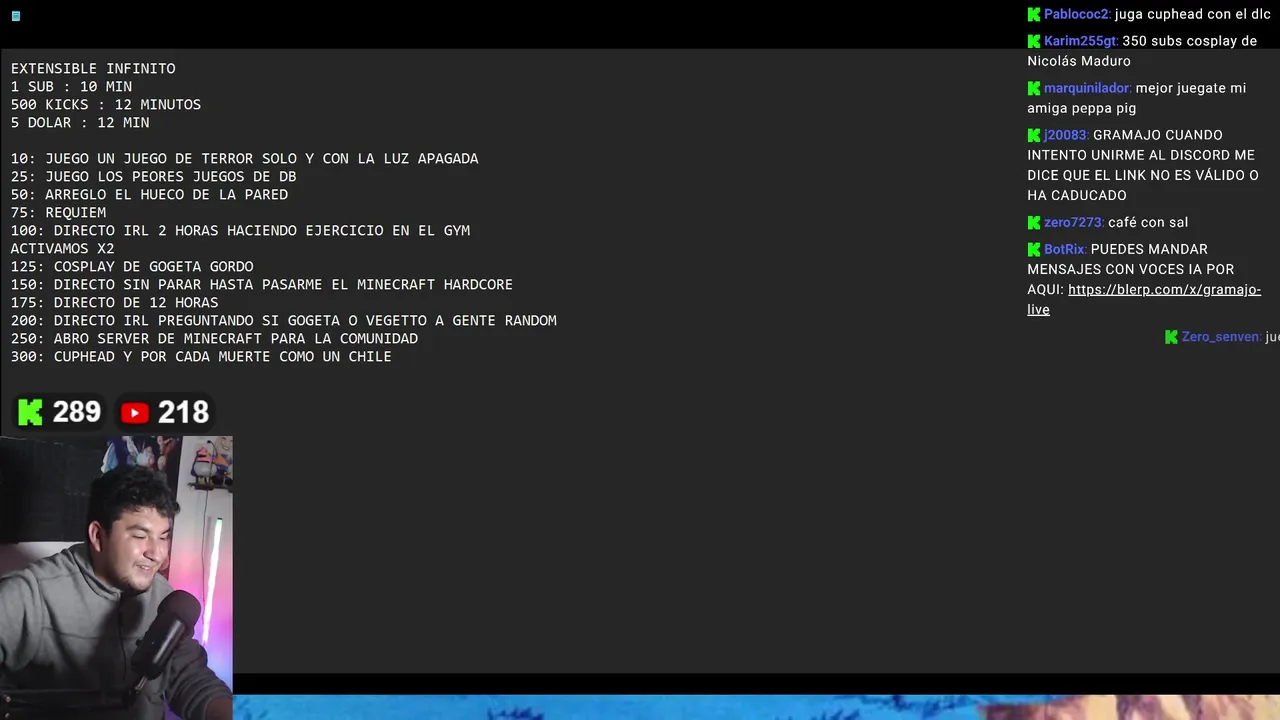Select username zero7273 in chat
This screenshot has width=1280, height=720.
tap(1074, 222)
